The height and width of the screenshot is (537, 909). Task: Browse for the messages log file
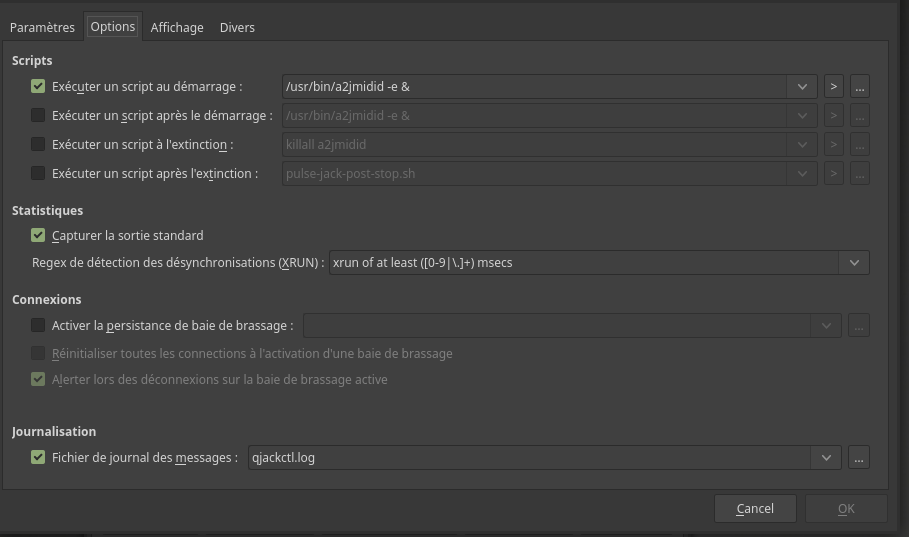(x=859, y=458)
